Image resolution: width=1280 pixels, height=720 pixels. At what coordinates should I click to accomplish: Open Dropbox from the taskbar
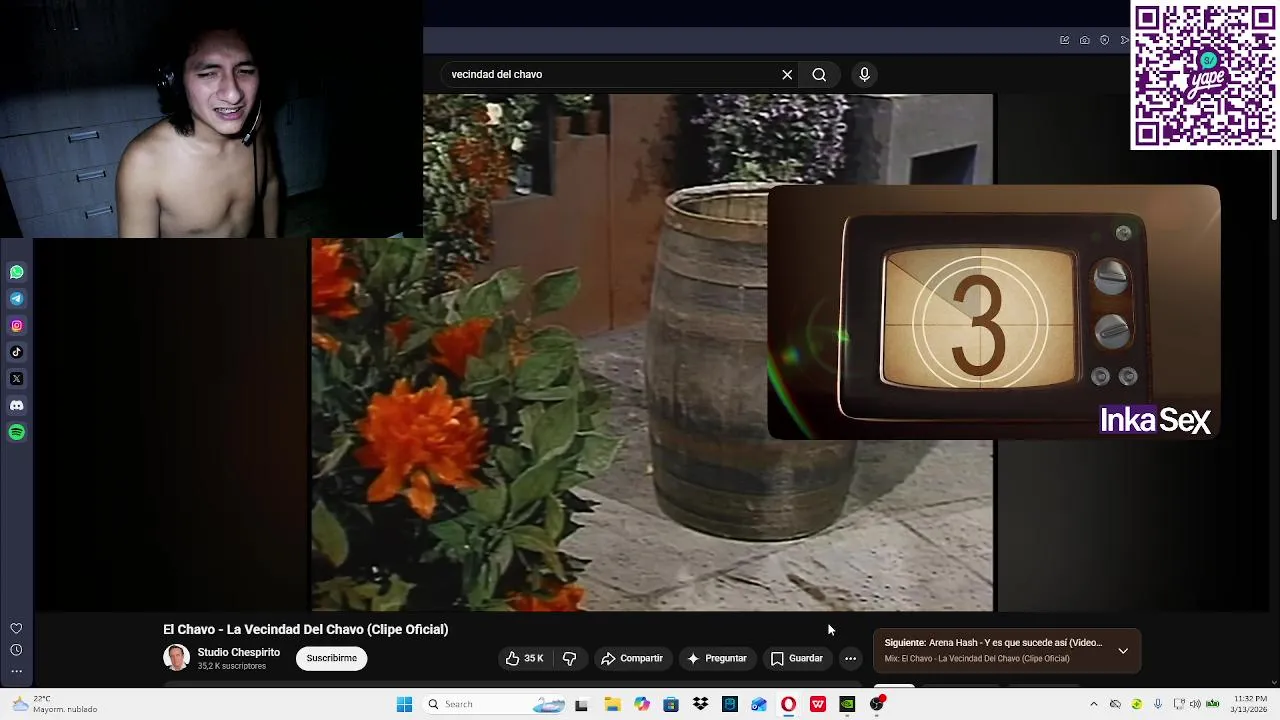point(700,704)
